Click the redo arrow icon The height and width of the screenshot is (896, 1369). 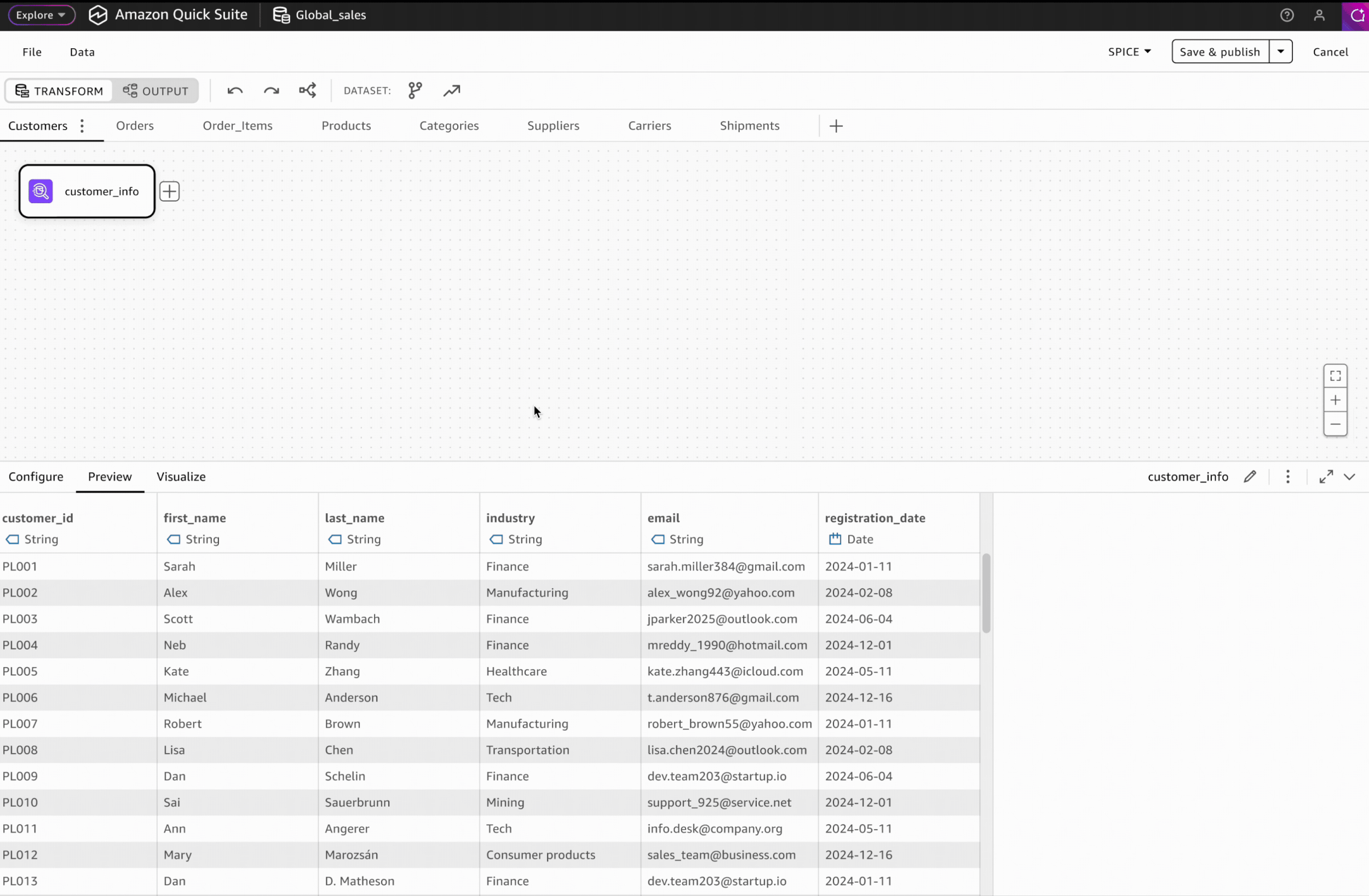[271, 90]
